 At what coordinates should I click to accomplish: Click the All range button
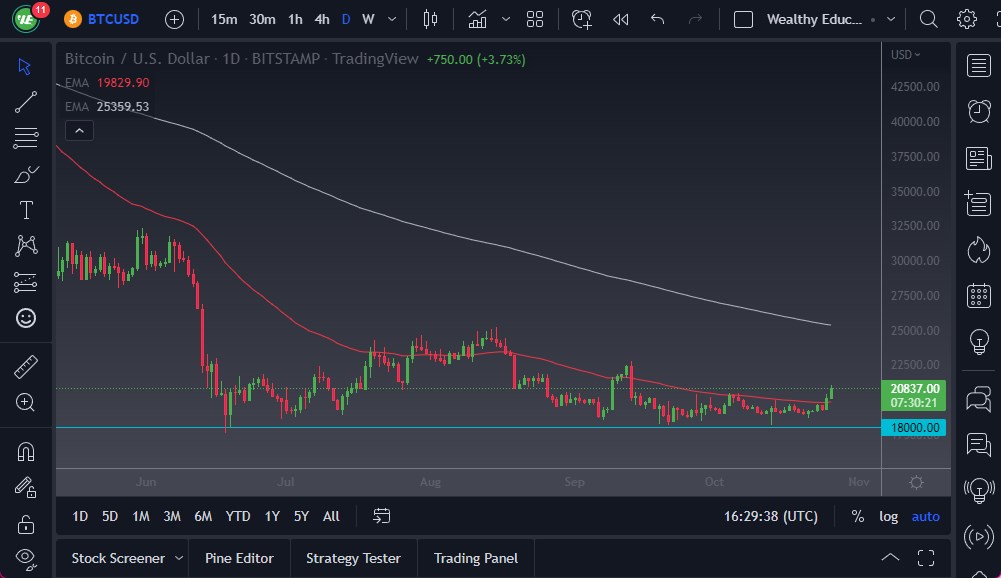click(331, 516)
